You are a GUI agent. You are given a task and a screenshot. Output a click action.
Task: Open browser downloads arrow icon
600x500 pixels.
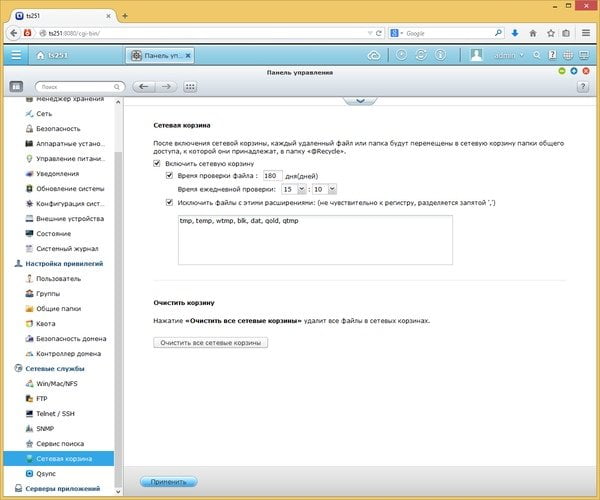coord(515,33)
